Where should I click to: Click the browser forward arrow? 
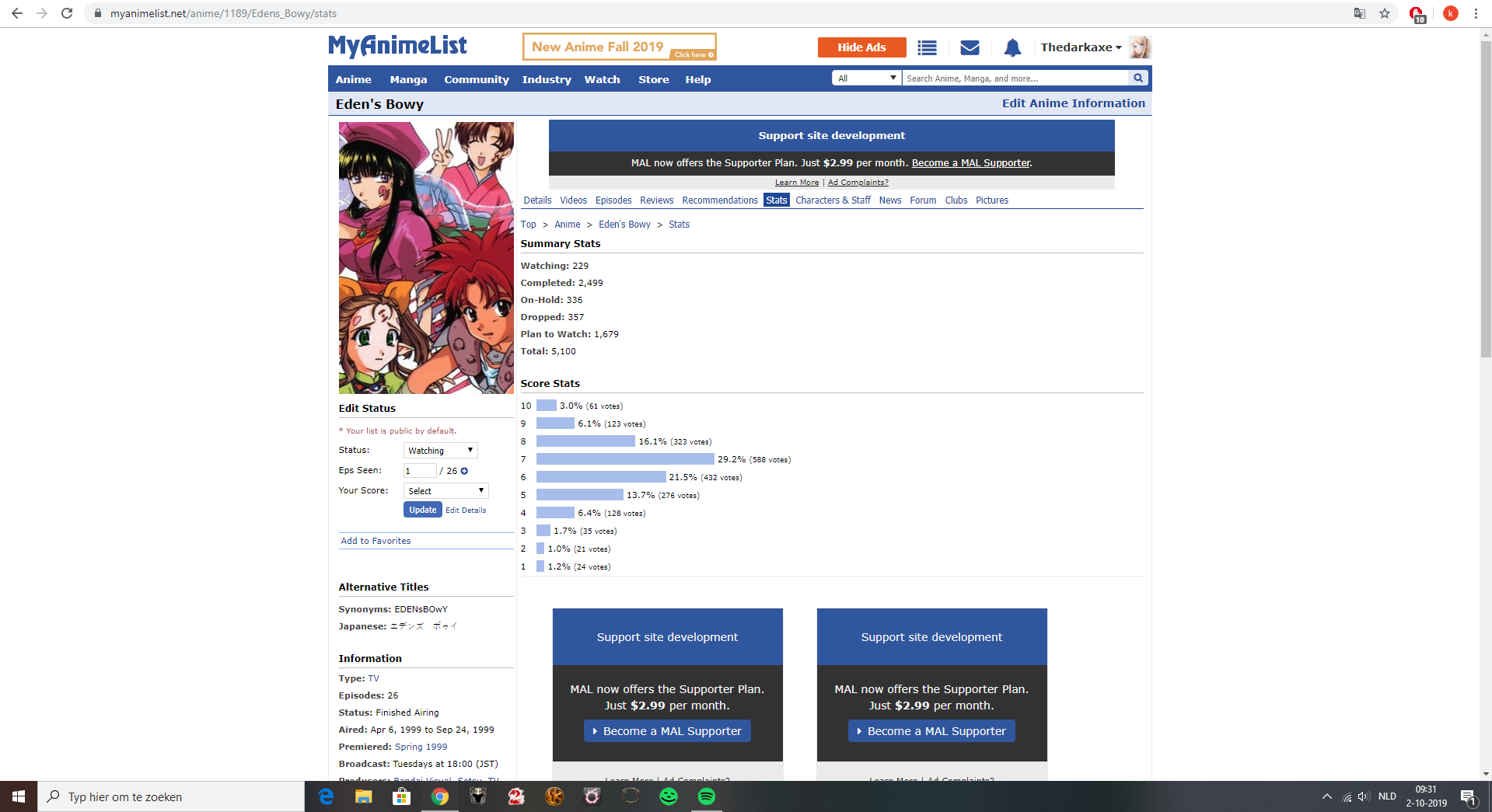[x=42, y=13]
